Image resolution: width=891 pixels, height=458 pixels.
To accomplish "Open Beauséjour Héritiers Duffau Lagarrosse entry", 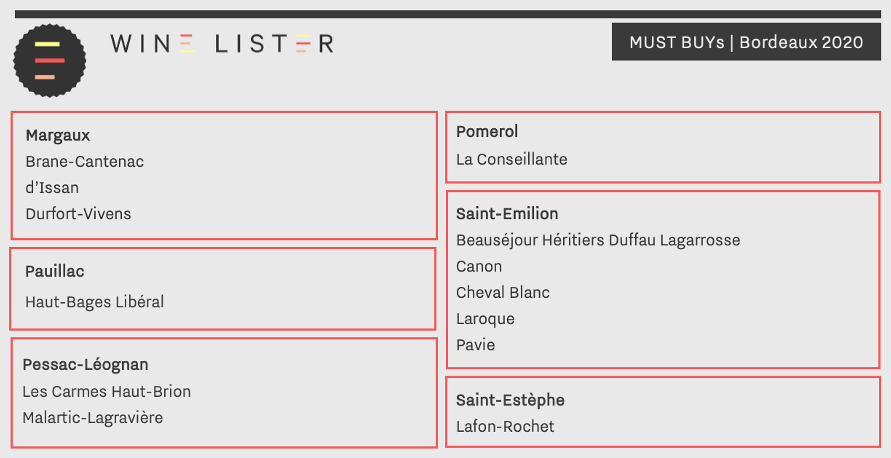I will 598,240.
